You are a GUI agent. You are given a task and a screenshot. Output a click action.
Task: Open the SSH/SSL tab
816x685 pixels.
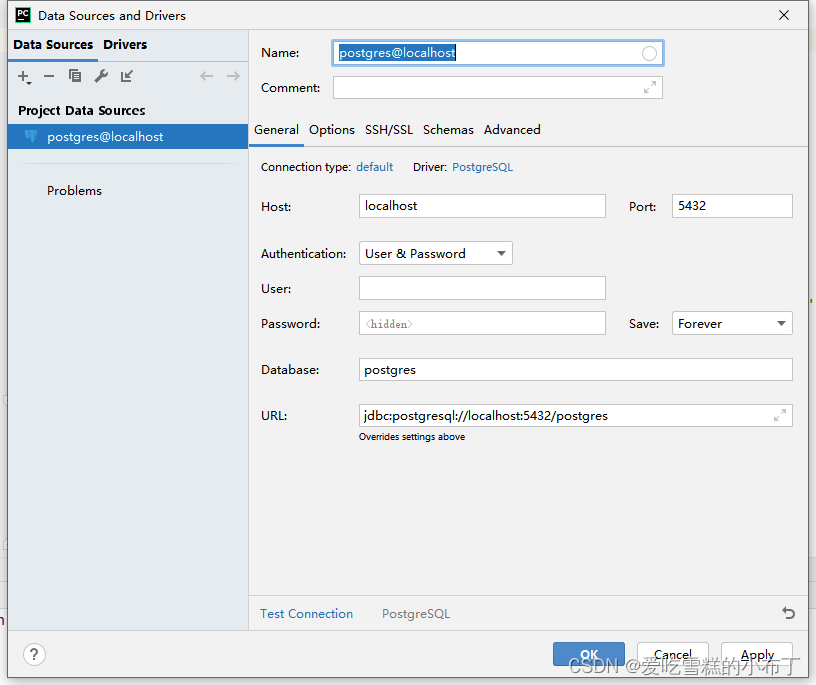click(x=389, y=130)
